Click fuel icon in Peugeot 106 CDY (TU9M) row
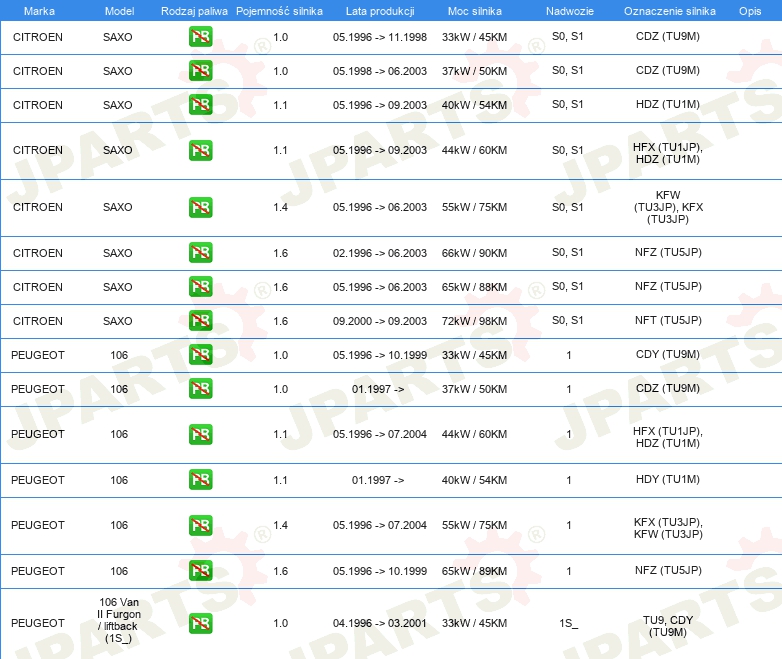The width and height of the screenshot is (782, 659). (200, 354)
